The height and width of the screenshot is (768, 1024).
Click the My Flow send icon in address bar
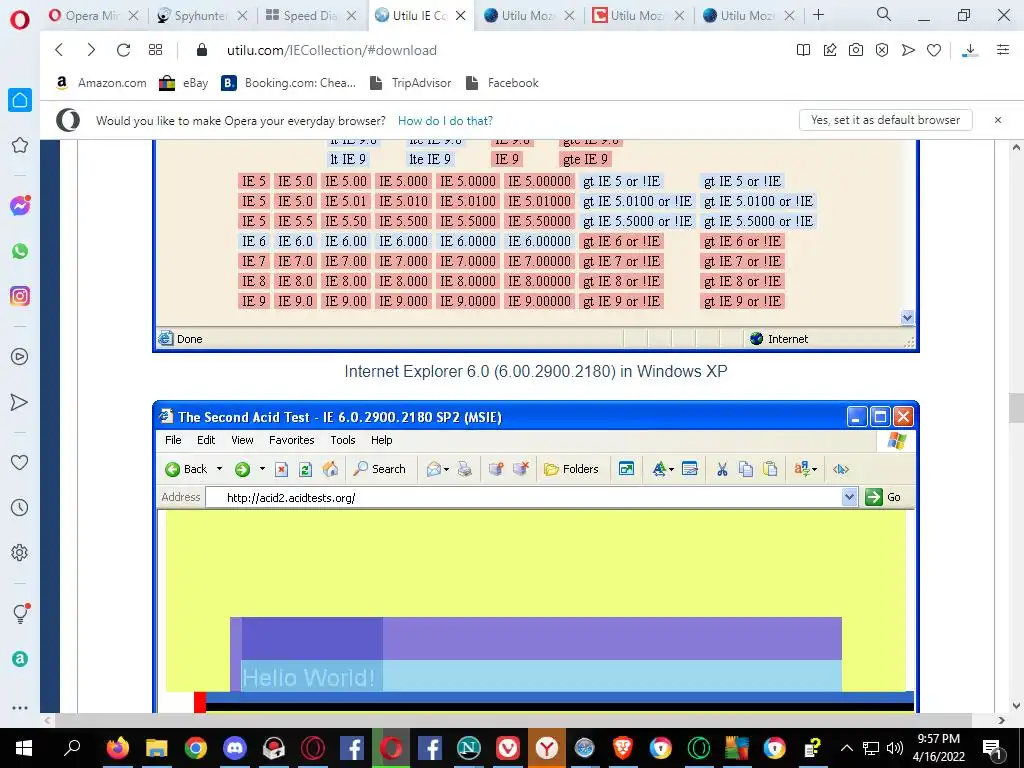tap(908, 50)
